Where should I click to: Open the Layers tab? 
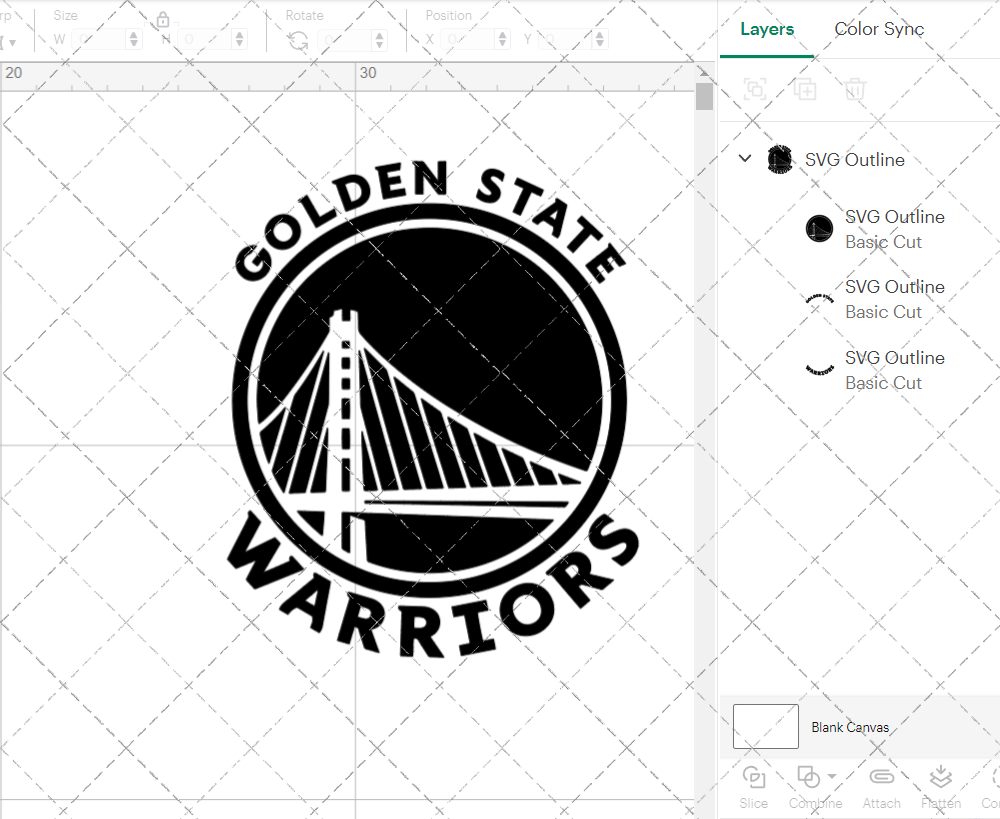pyautogui.click(x=766, y=29)
